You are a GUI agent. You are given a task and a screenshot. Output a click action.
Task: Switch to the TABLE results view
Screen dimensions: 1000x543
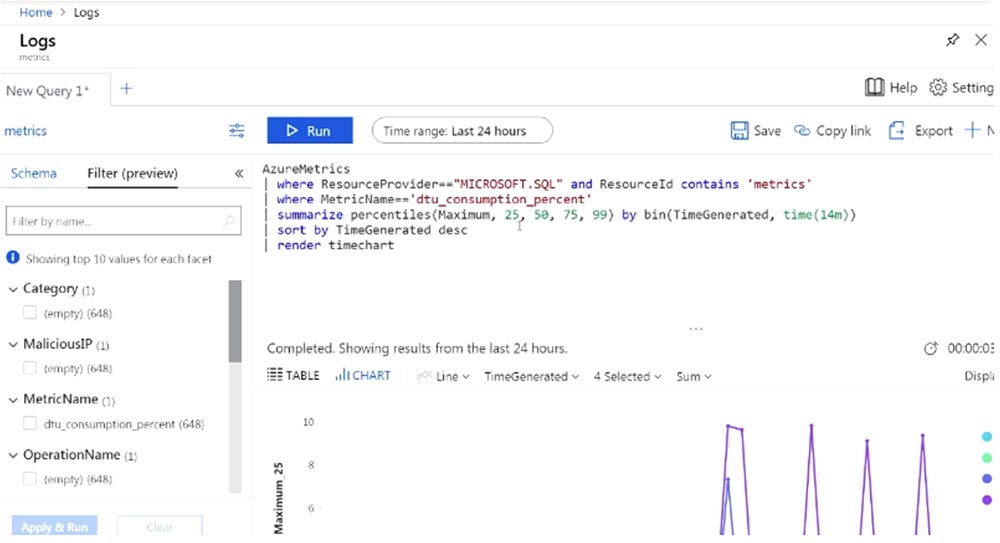pos(294,376)
